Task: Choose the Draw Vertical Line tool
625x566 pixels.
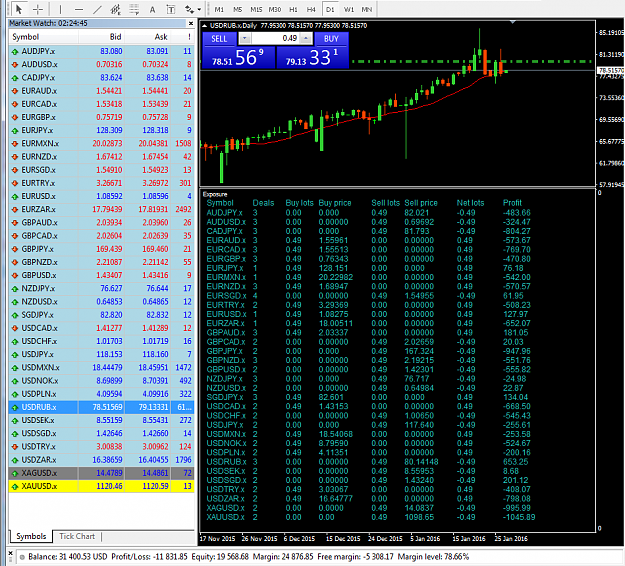Action: (61, 9)
